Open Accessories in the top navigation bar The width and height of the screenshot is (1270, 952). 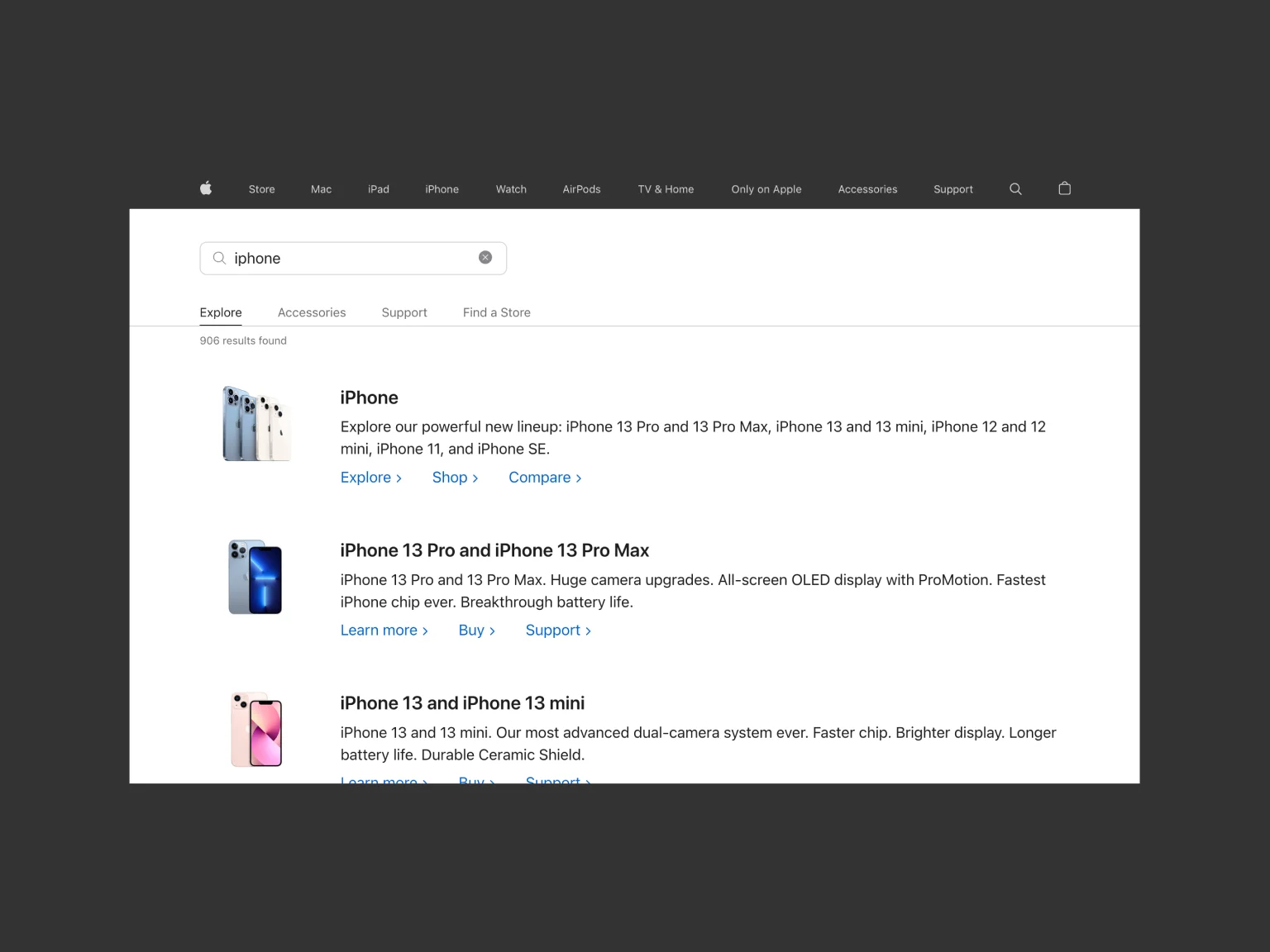867,189
